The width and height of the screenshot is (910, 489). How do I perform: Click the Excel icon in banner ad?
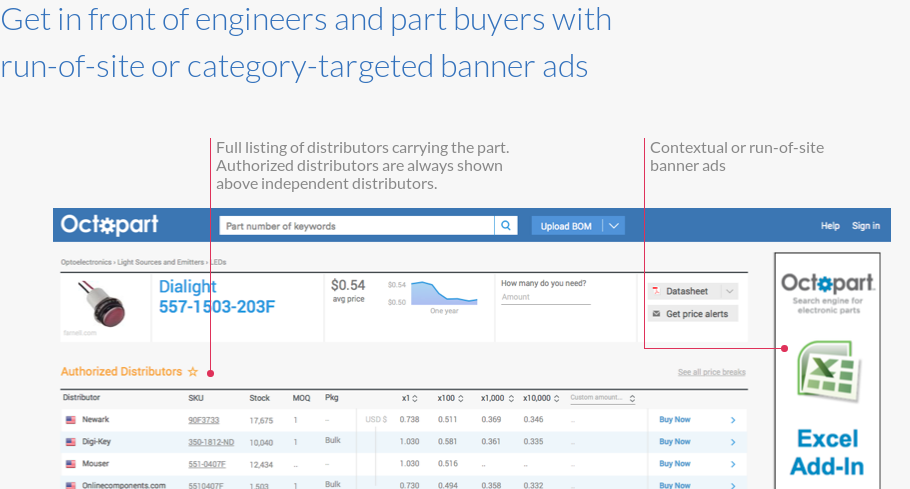[x=828, y=371]
